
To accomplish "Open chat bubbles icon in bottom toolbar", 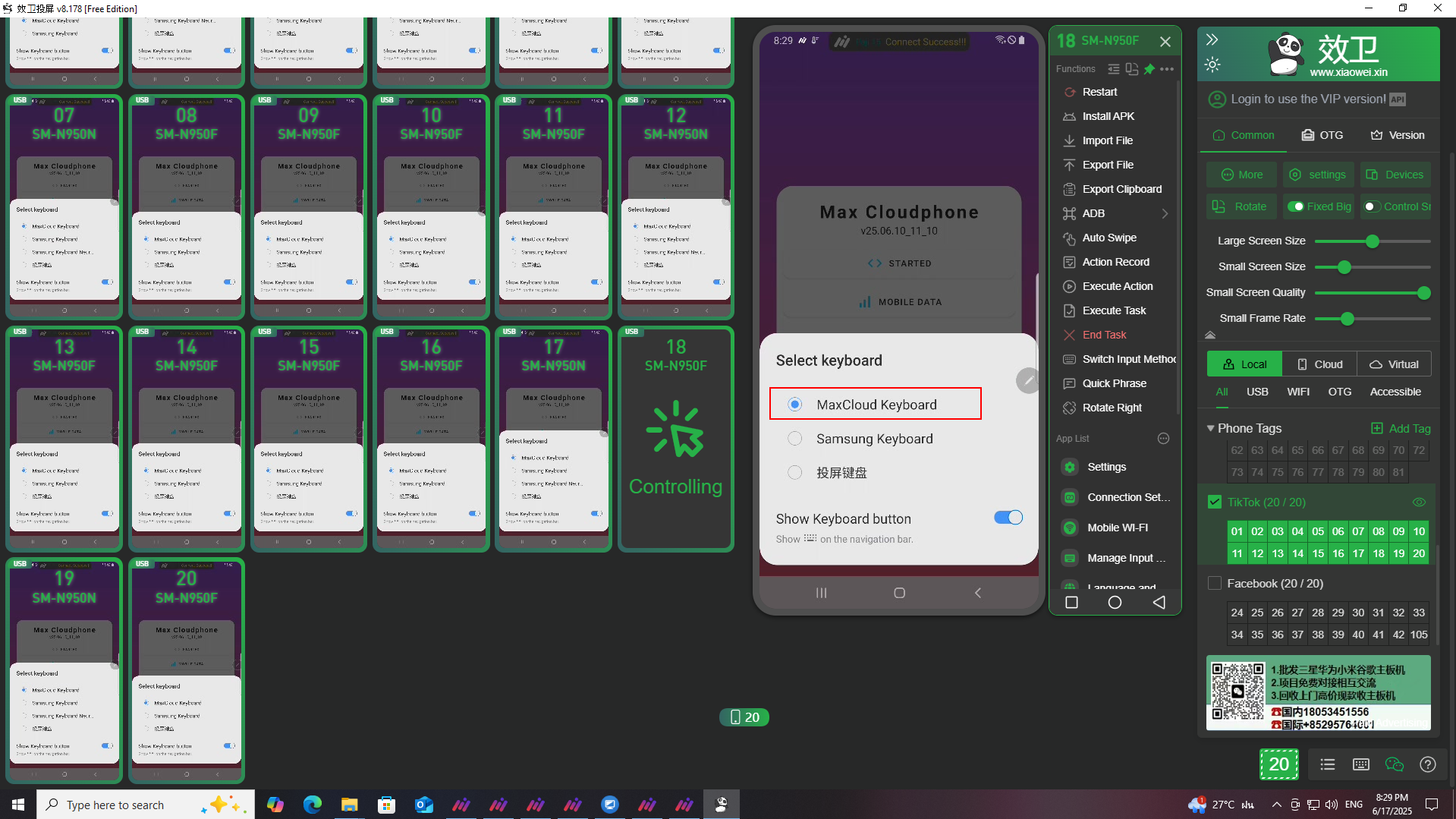I will (1395, 764).
